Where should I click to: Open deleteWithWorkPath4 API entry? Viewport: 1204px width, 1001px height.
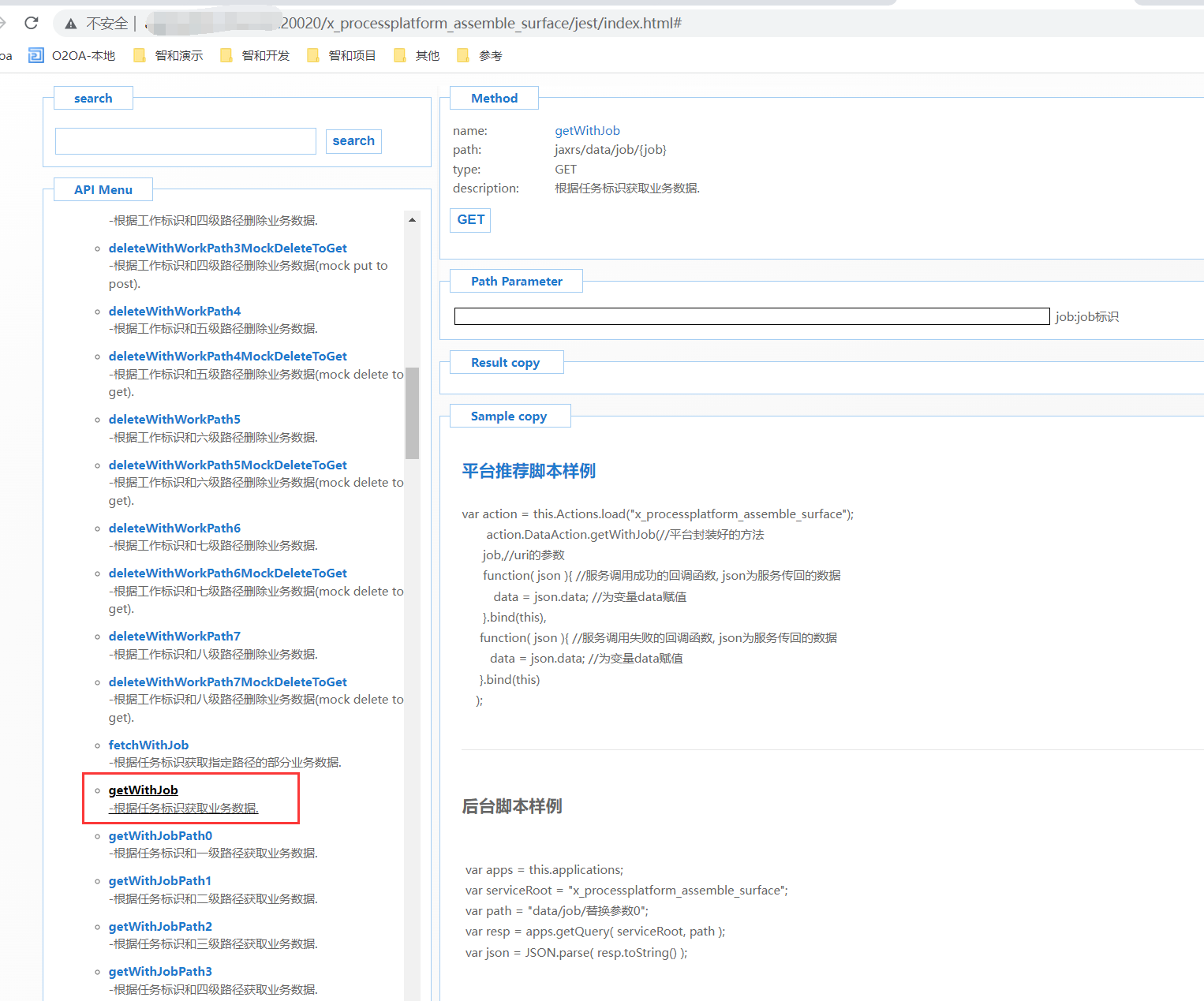pyautogui.click(x=174, y=311)
